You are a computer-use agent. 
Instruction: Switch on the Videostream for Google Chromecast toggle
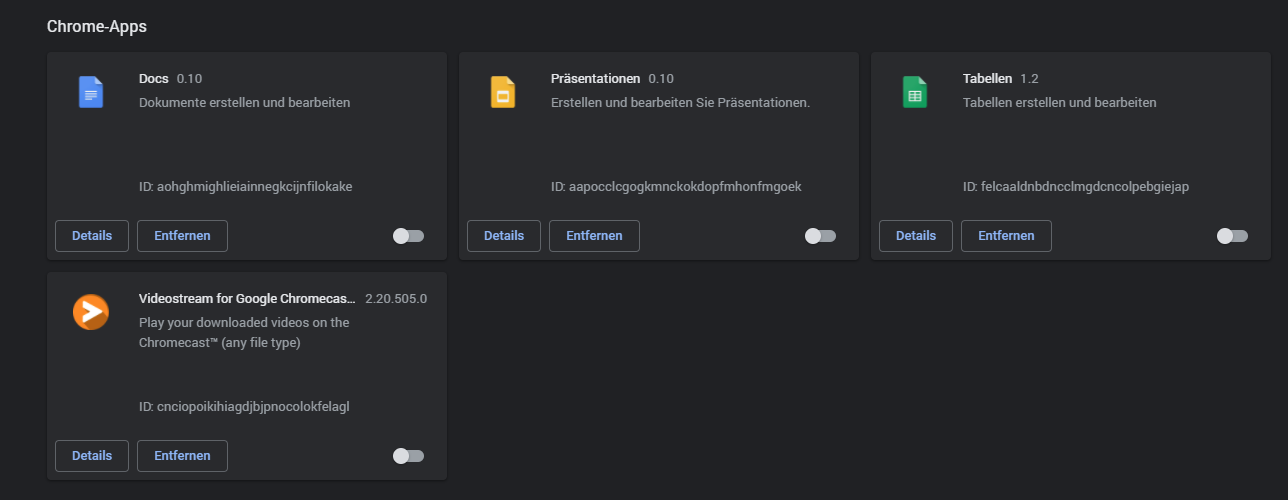coord(408,456)
